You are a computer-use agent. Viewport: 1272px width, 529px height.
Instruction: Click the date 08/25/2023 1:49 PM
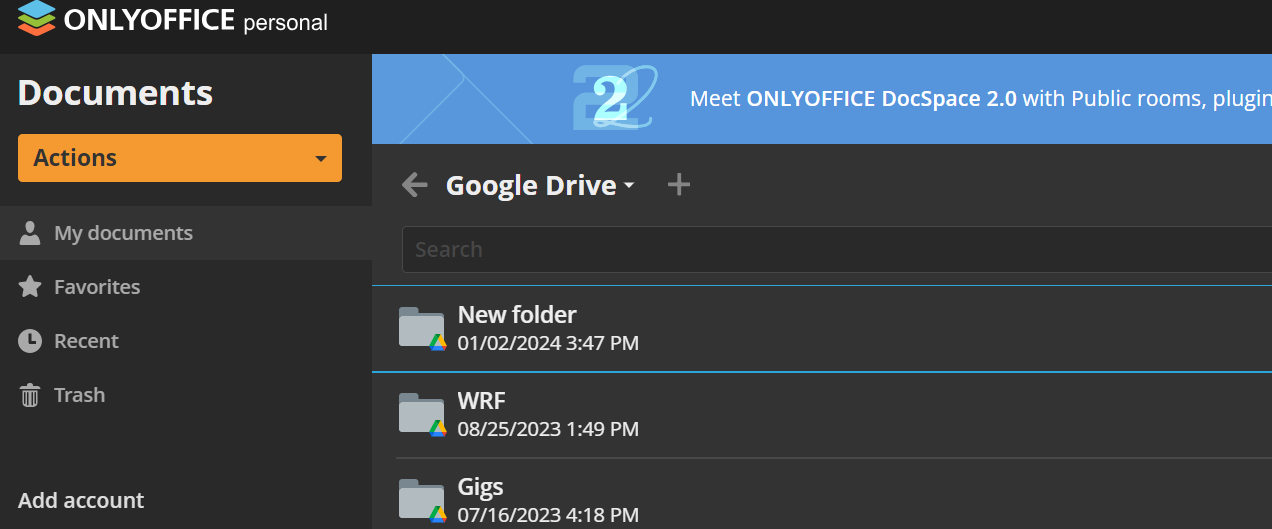click(x=548, y=429)
